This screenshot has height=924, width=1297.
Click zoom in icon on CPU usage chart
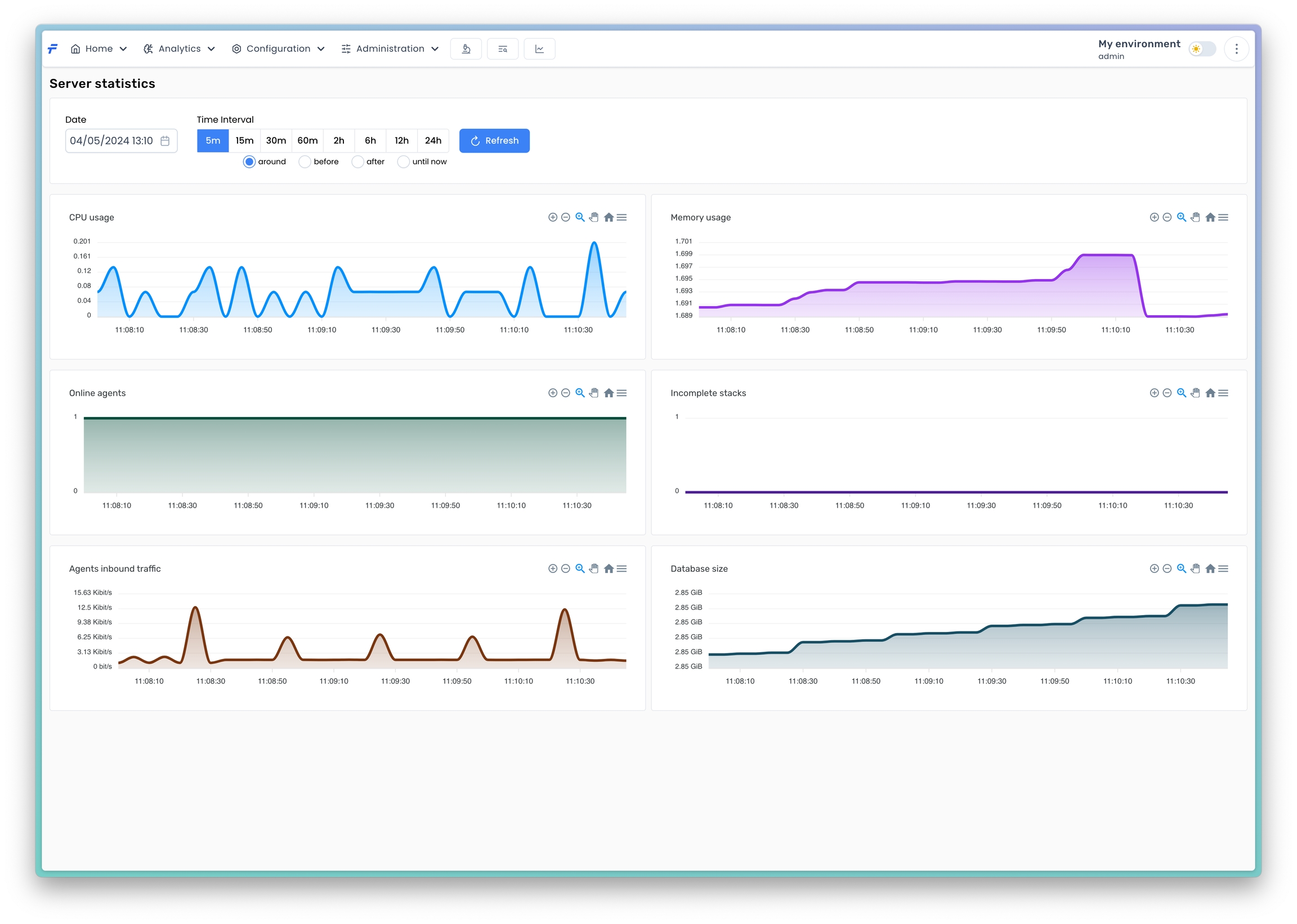pos(552,217)
